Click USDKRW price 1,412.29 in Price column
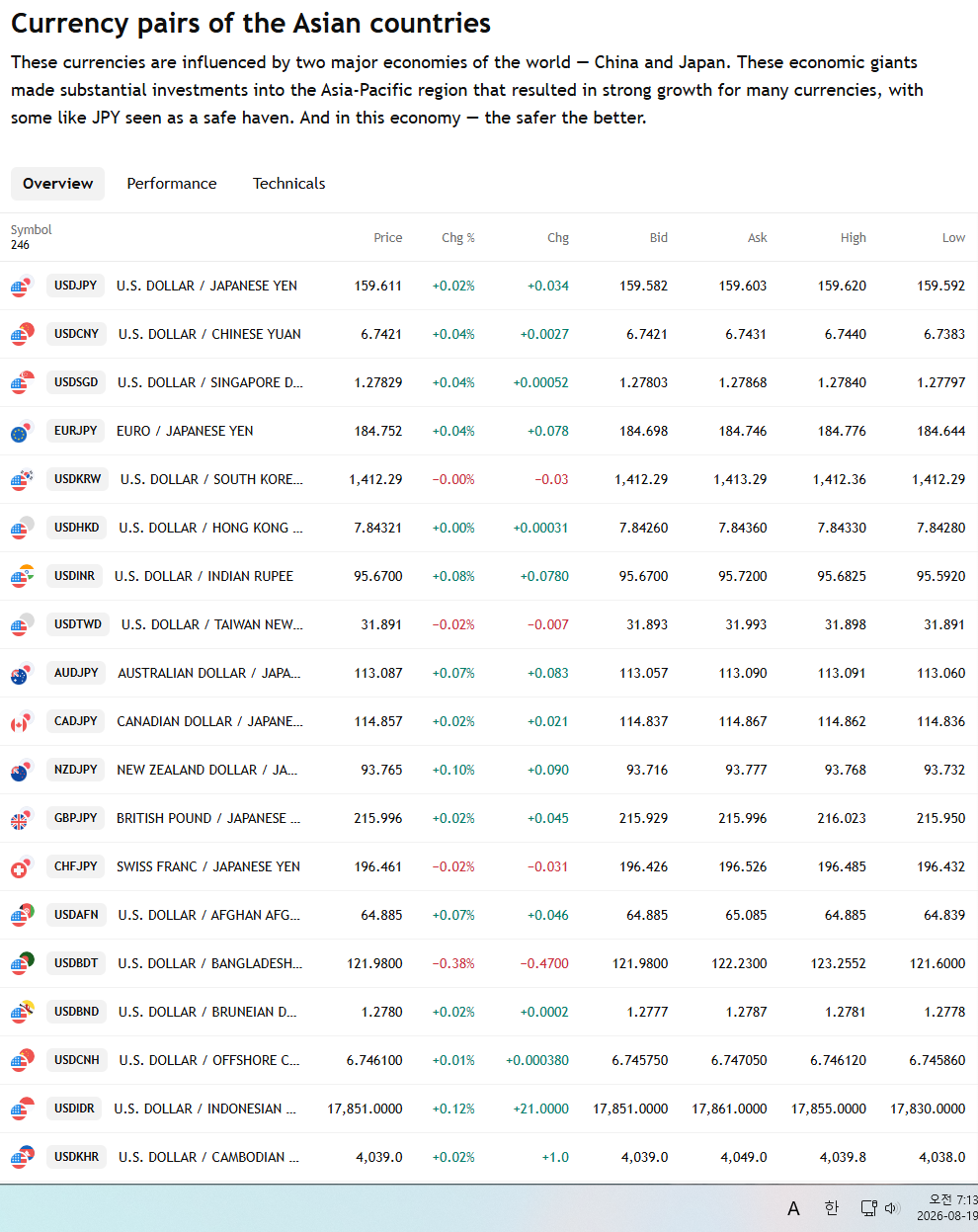Image resolution: width=978 pixels, height=1232 pixels. tap(375, 480)
